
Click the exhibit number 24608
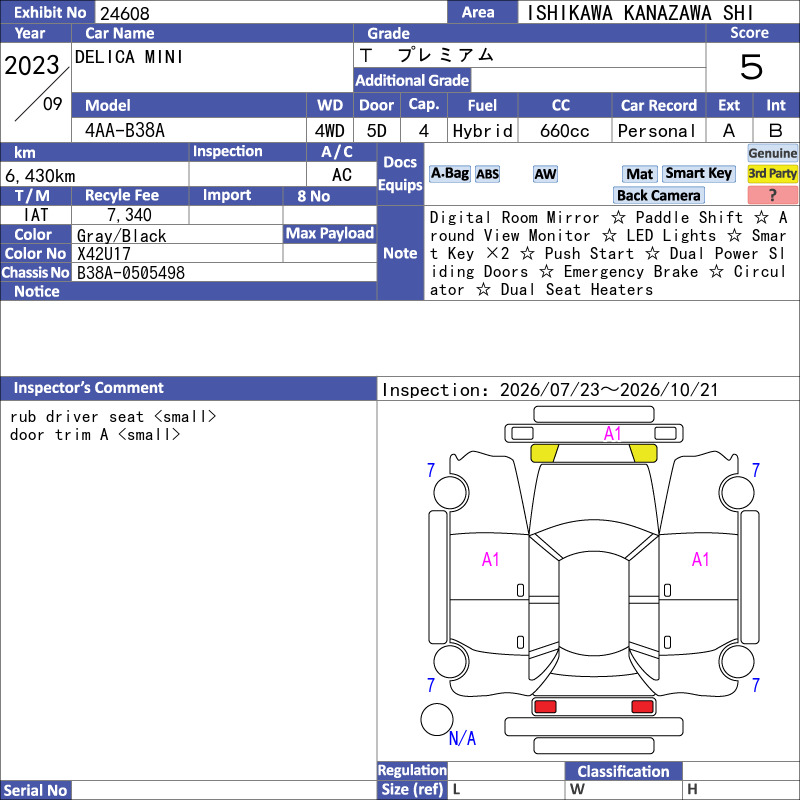(125, 13)
